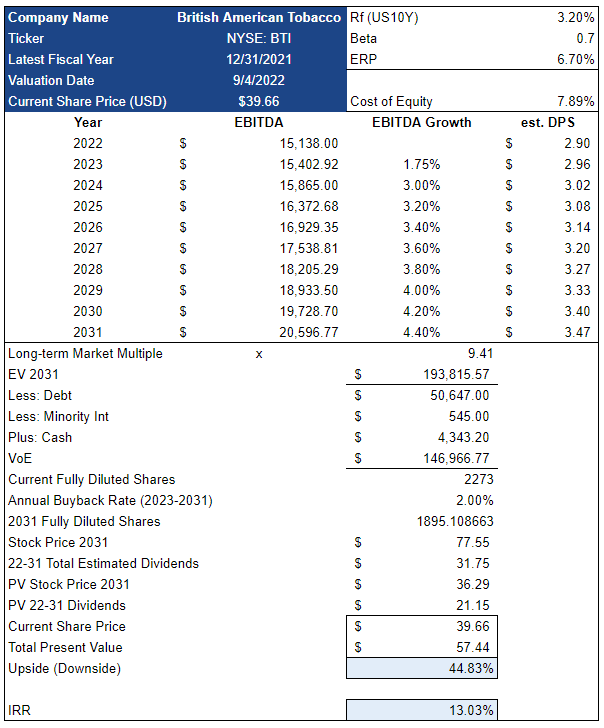Screen dimensions: 604x728
Task: Click the Plus: Cash value 4,343.20
Action: [x=463, y=437]
